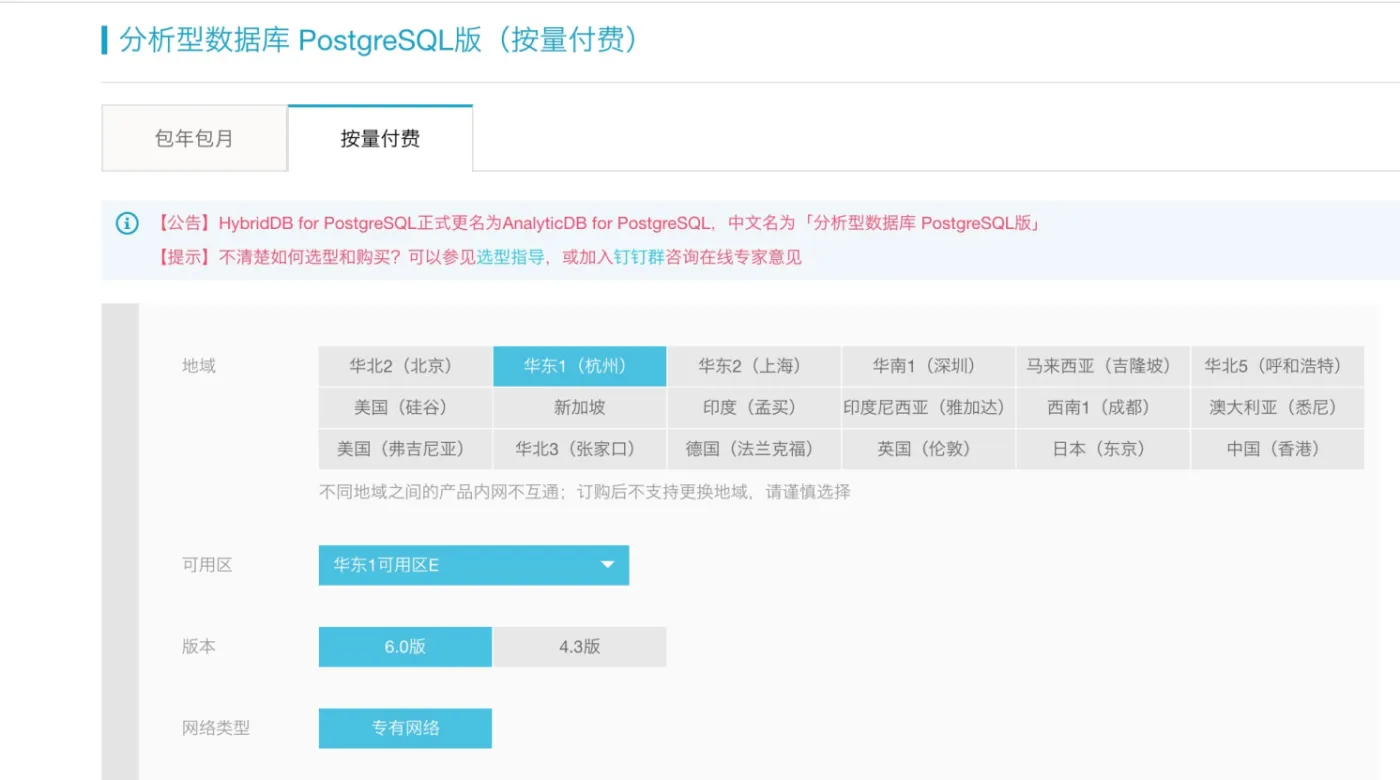Screen dimensions: 1400x780
Task: Select the 6.0版 version option
Action: coord(405,647)
